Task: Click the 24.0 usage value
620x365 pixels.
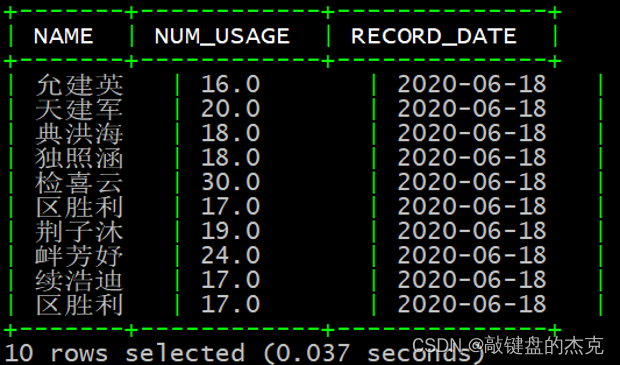Action: tap(231, 255)
